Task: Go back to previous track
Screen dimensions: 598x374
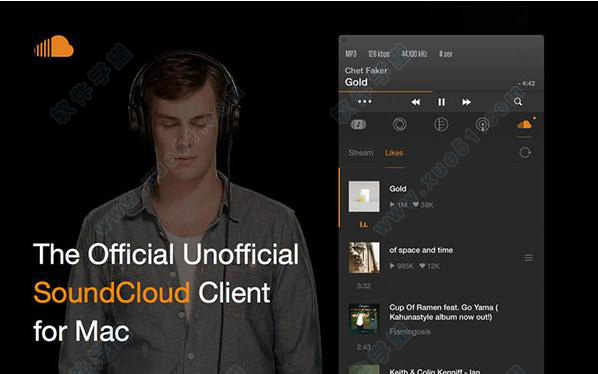Action: [416, 102]
